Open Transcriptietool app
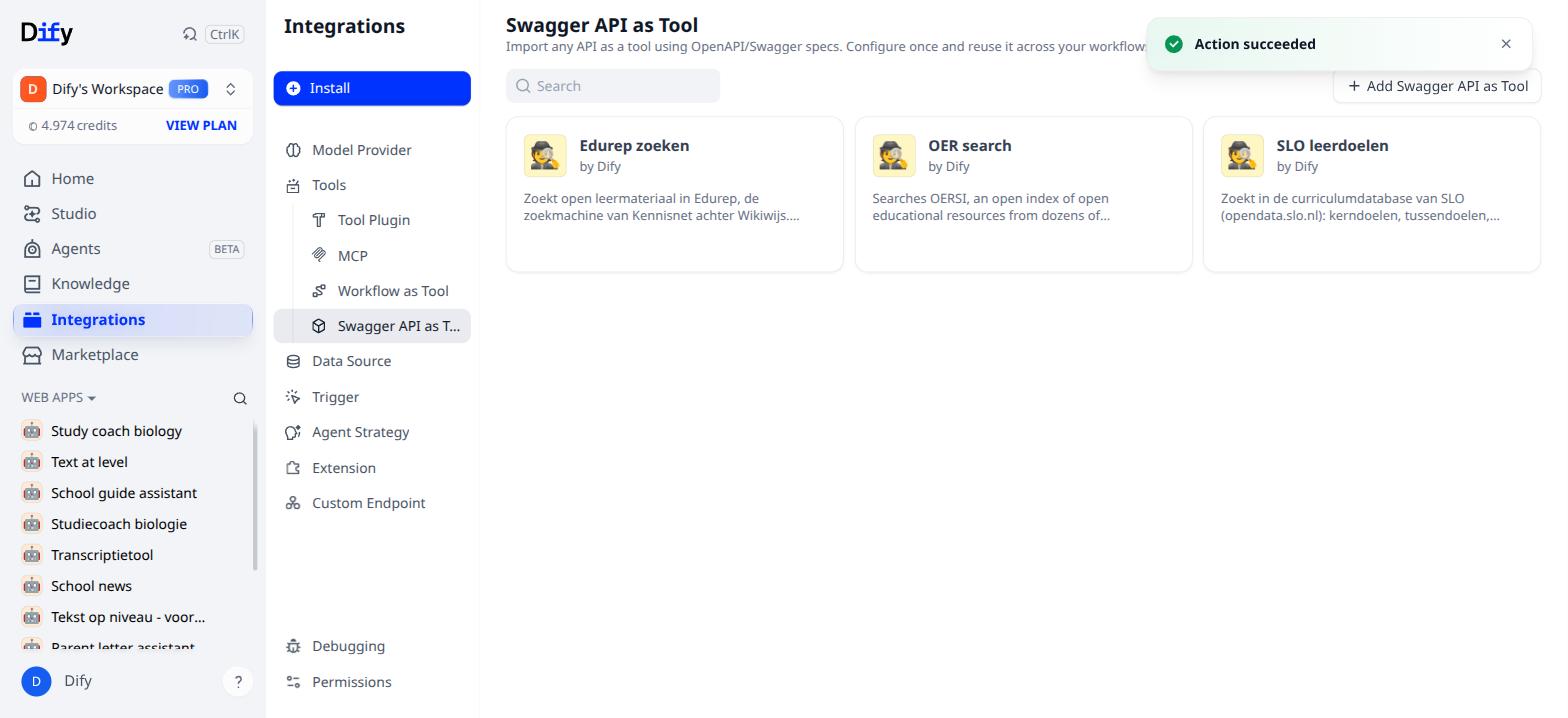The image size is (1568, 718). tap(102, 555)
